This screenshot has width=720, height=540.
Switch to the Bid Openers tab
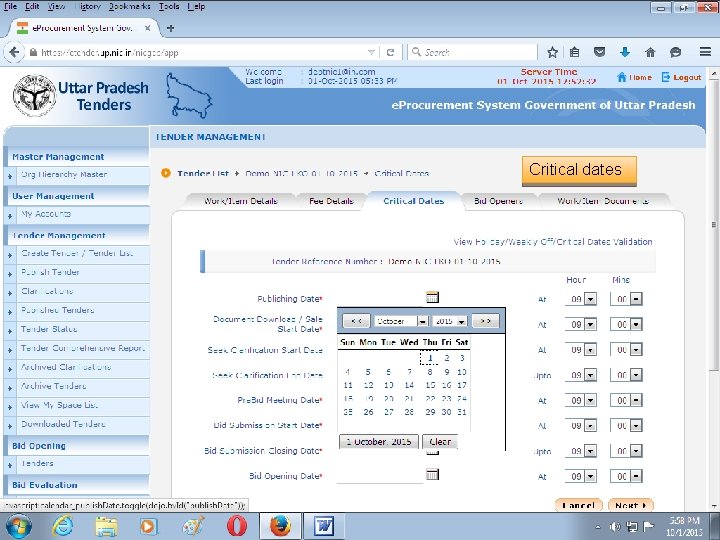pyautogui.click(x=498, y=201)
